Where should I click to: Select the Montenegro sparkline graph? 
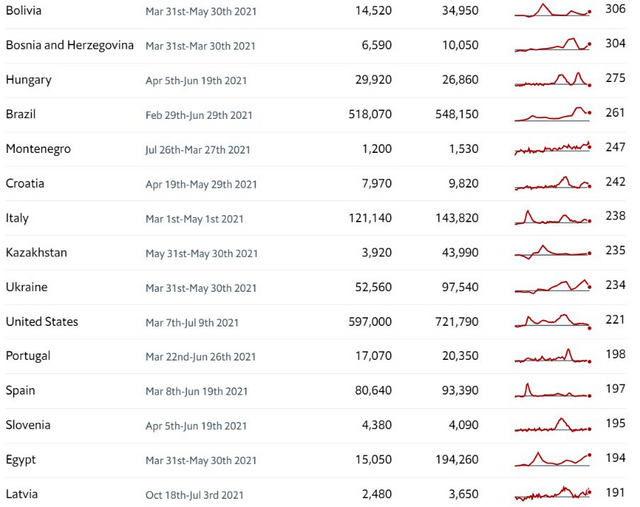(553, 148)
